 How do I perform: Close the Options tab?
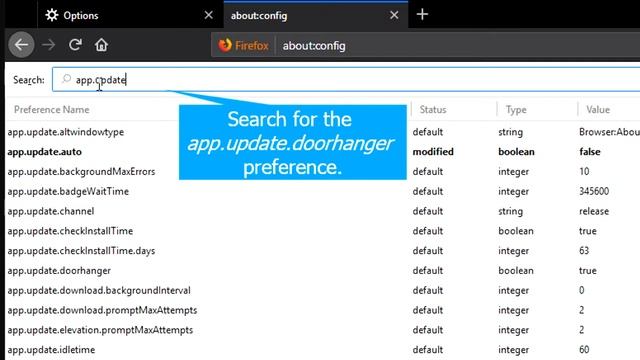pyautogui.click(x=209, y=15)
